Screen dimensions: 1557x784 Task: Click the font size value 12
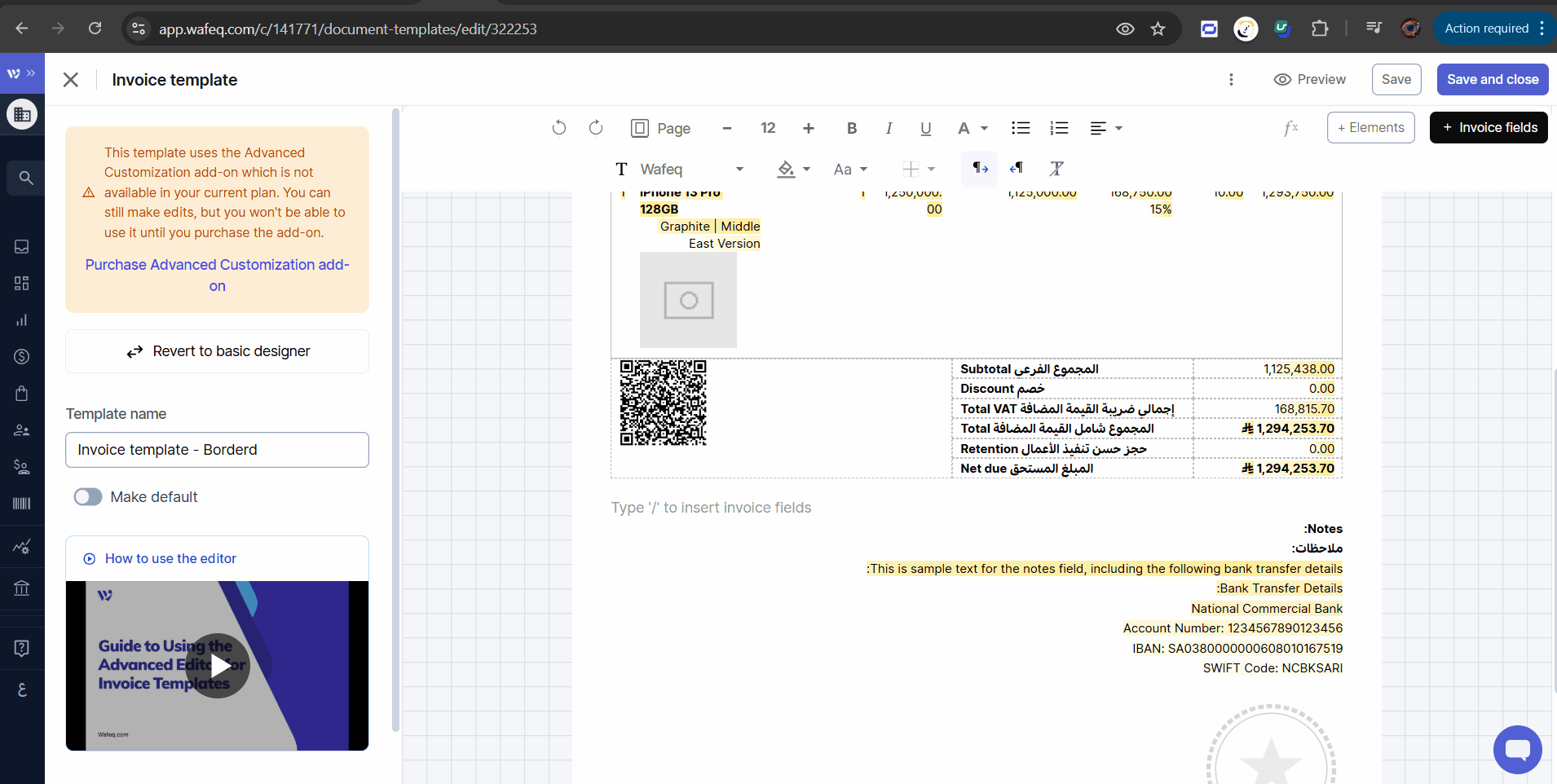click(768, 128)
